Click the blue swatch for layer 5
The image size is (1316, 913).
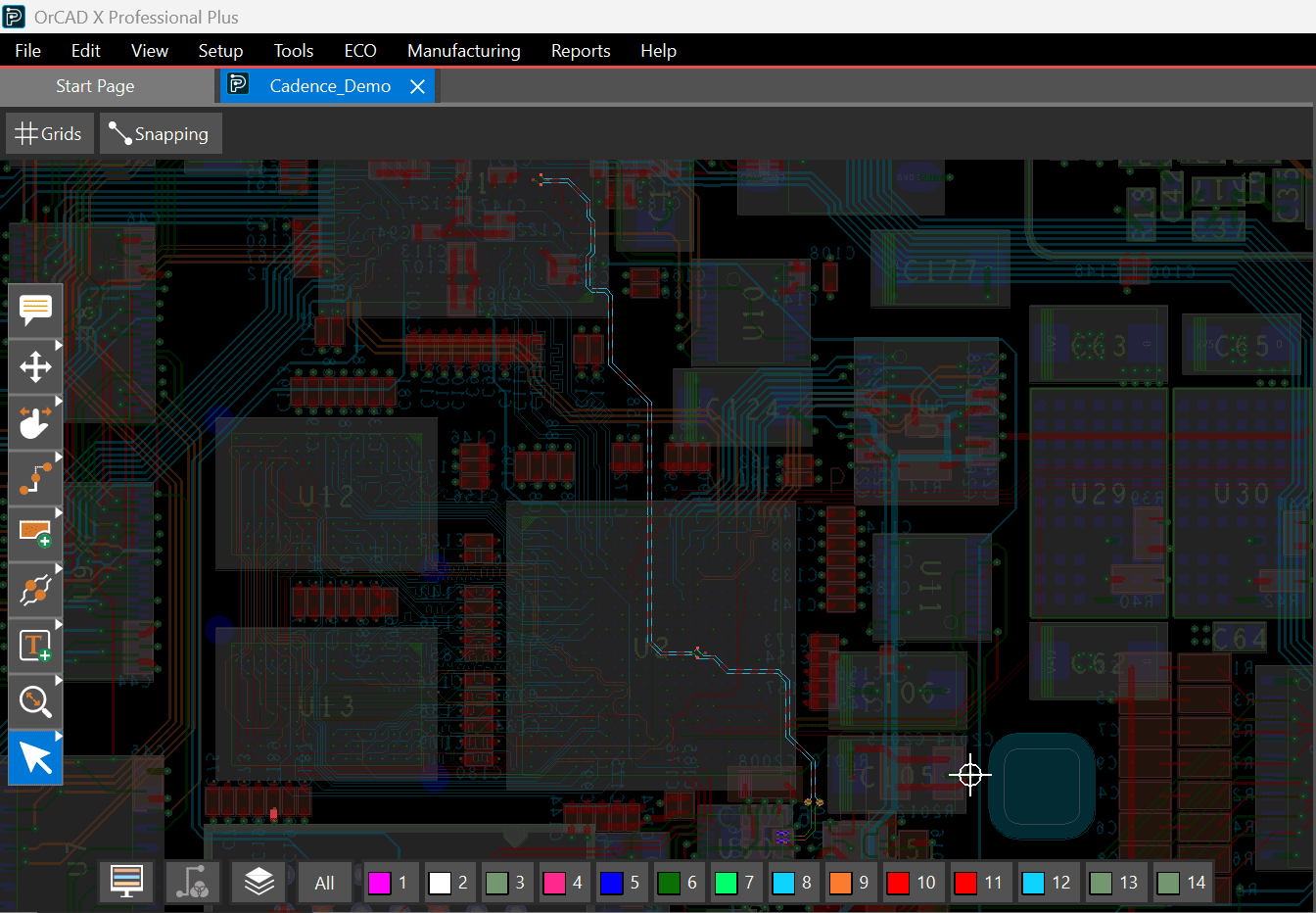click(x=612, y=883)
